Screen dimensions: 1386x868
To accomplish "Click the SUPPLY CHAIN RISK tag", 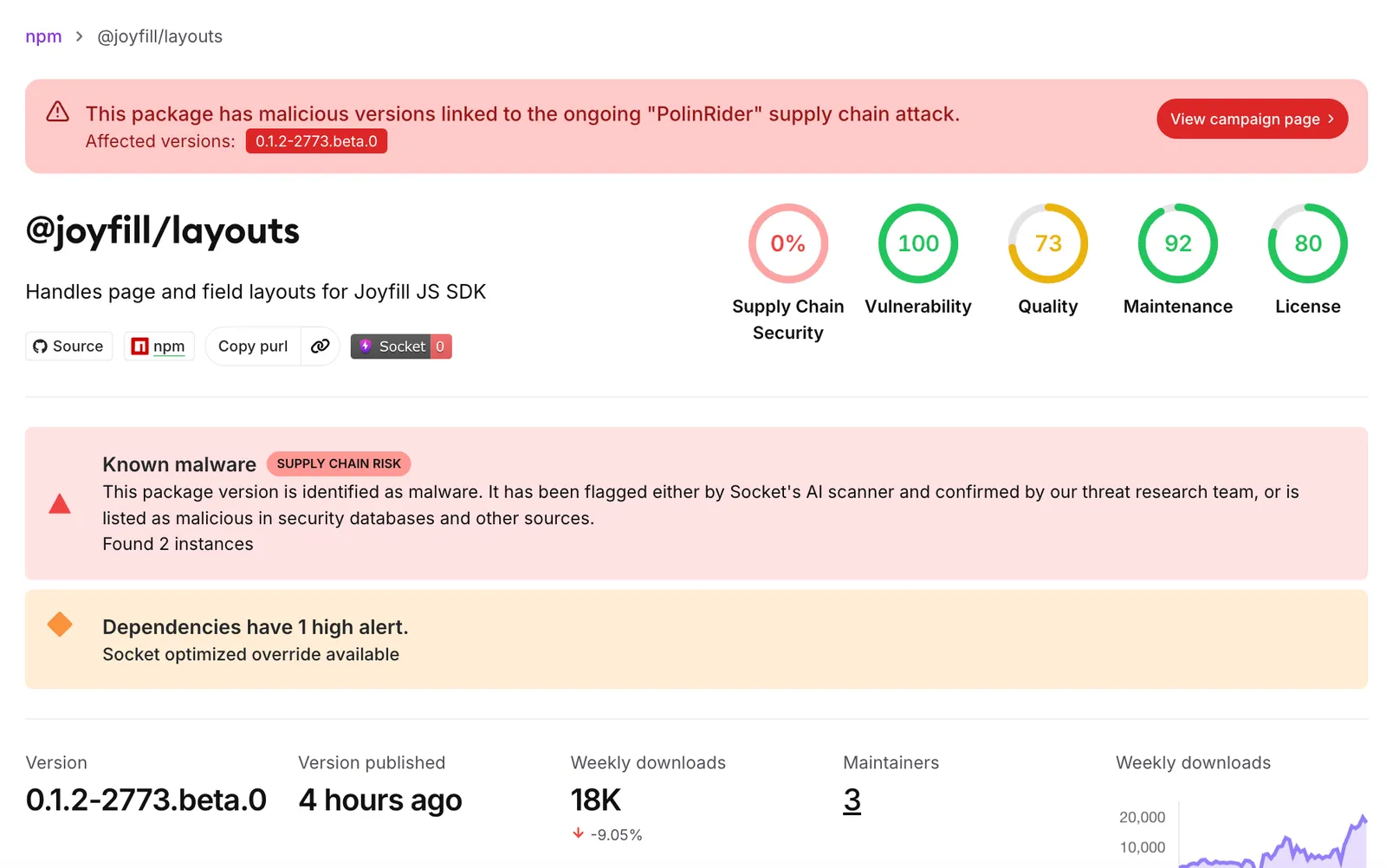I will [339, 463].
